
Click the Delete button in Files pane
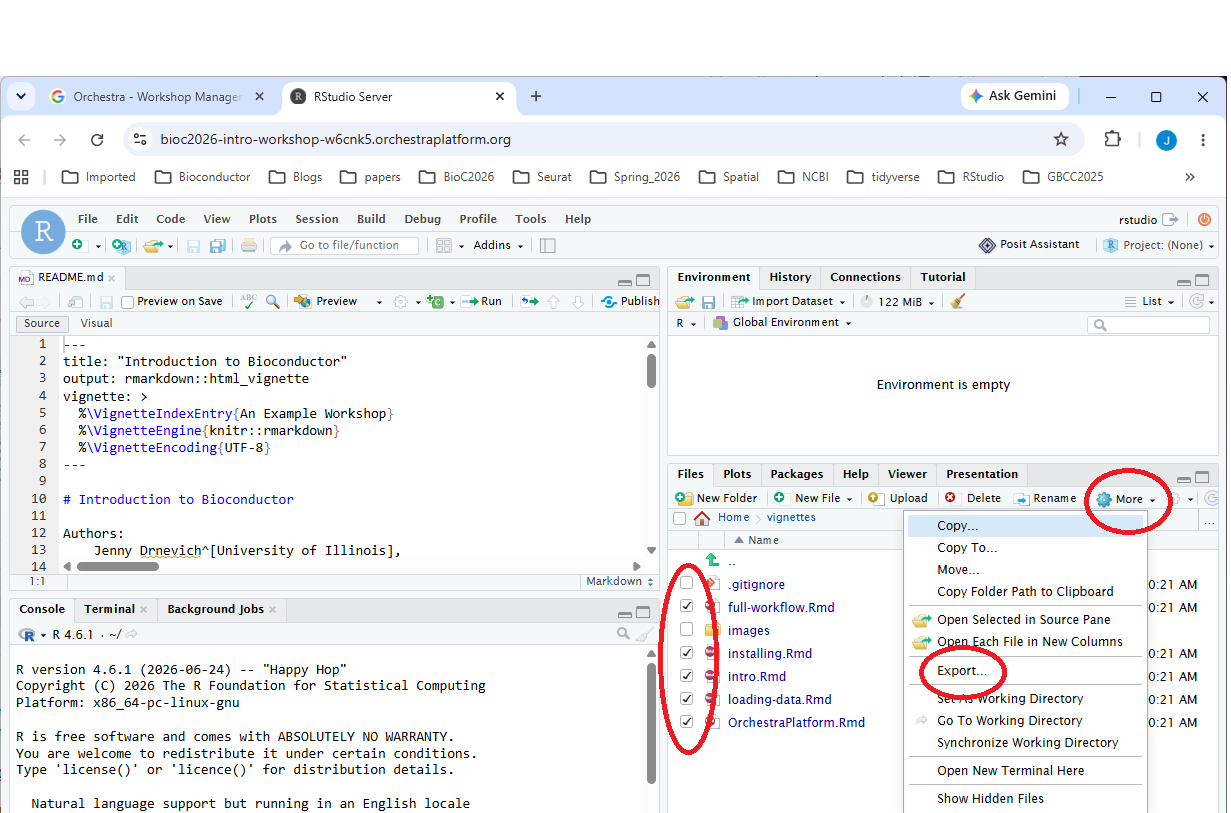tap(973, 498)
